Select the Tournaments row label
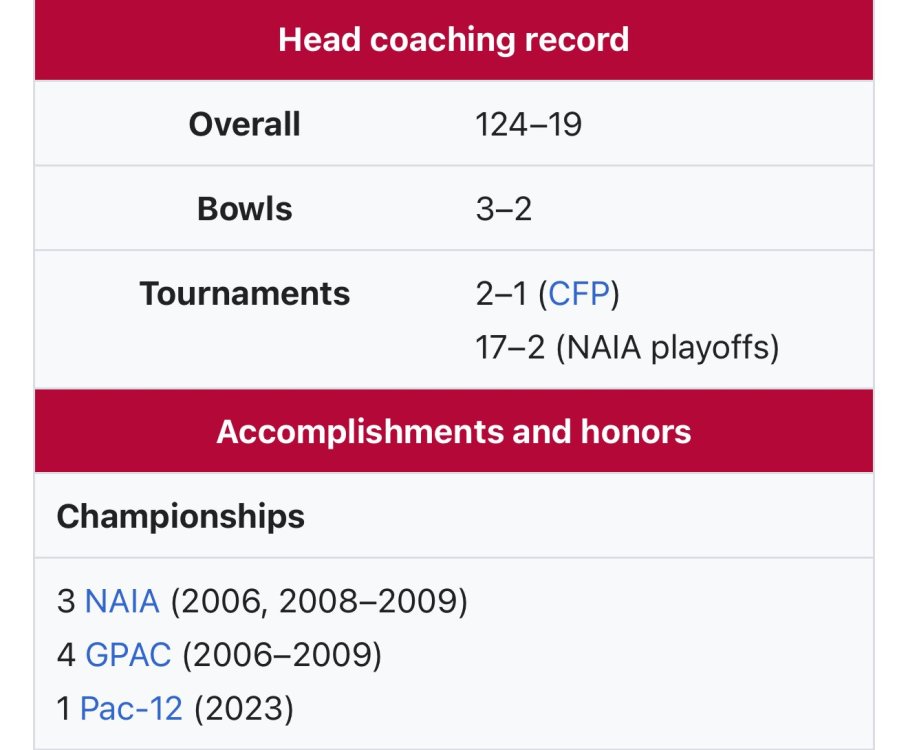 pyautogui.click(x=244, y=294)
